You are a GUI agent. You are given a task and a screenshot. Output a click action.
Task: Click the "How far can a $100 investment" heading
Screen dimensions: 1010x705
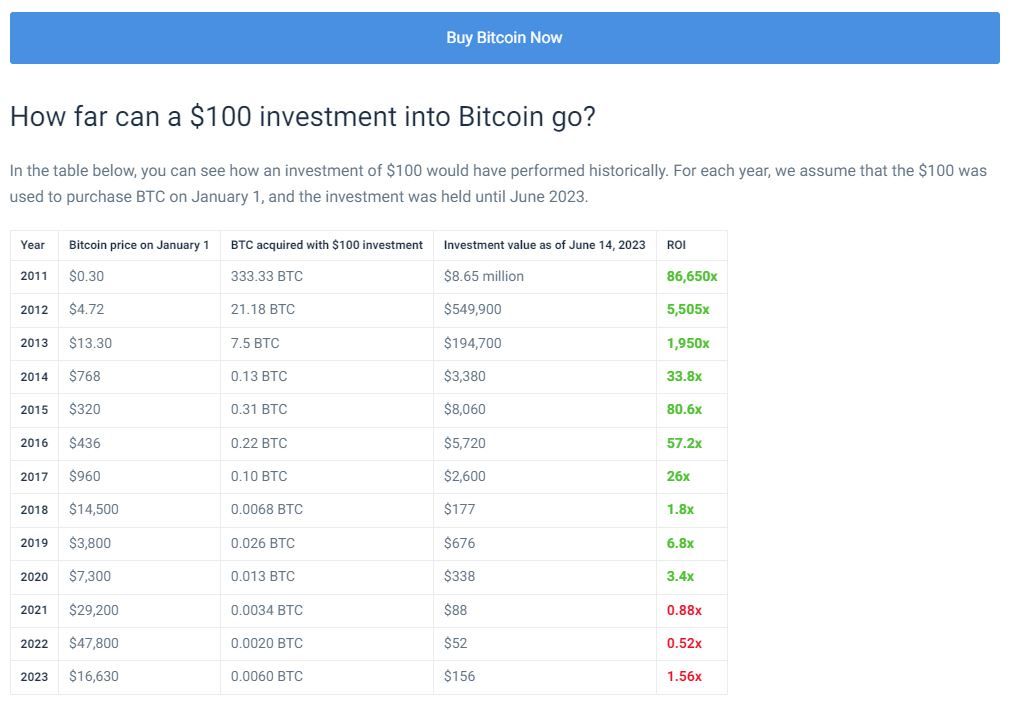(x=302, y=117)
